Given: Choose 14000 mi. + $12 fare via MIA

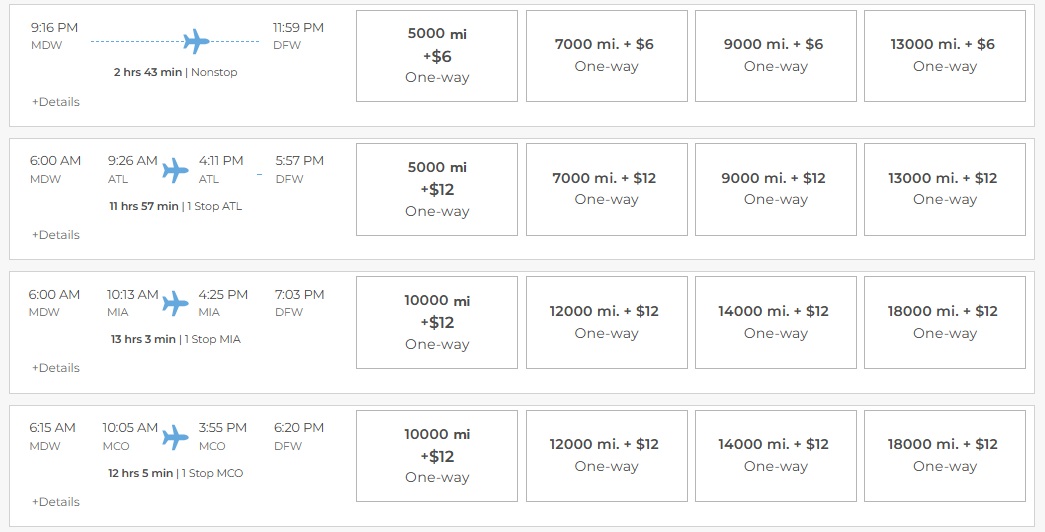Looking at the screenshot, I should click(x=775, y=322).
